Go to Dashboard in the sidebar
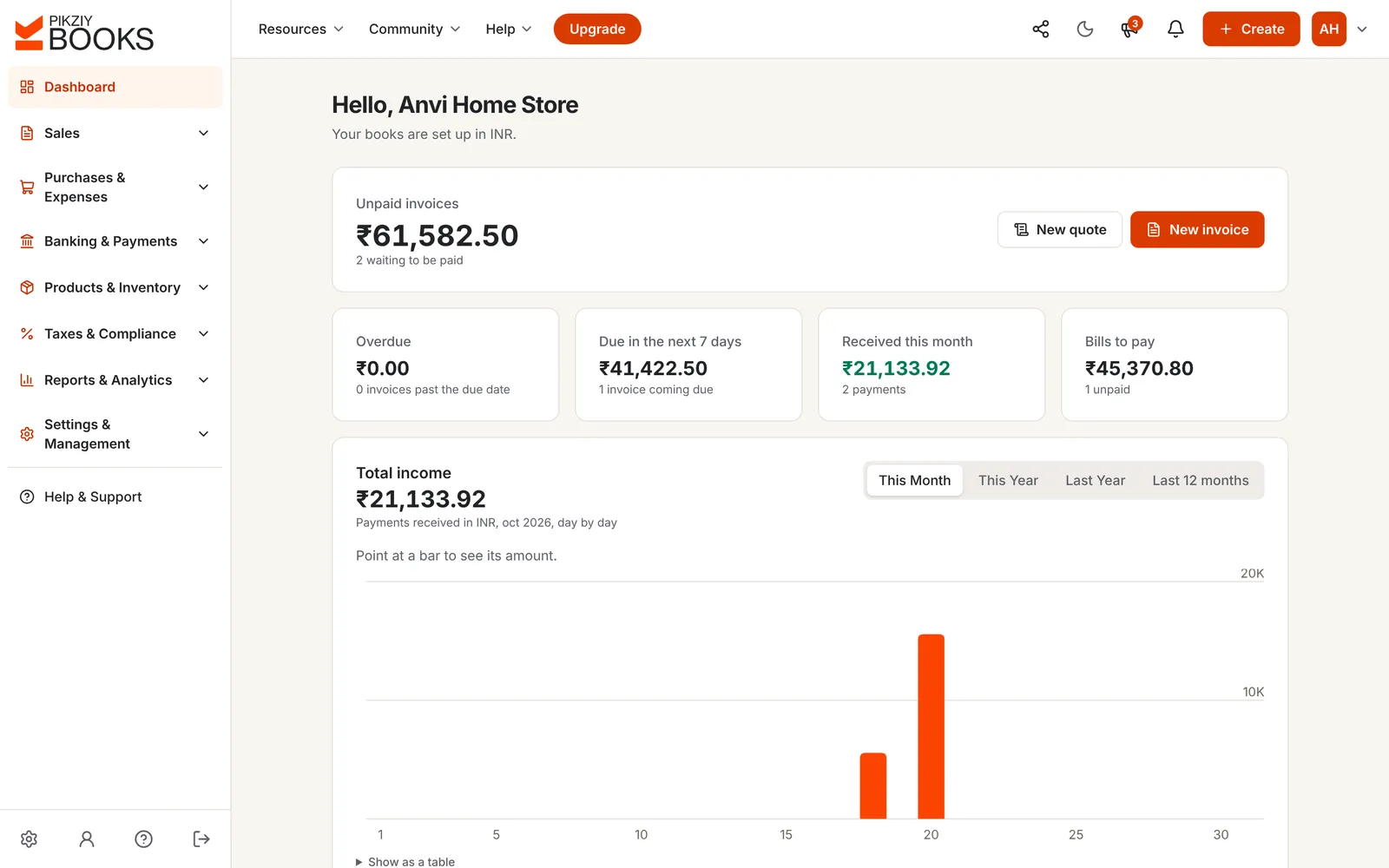This screenshot has width=1389, height=868. (115, 87)
